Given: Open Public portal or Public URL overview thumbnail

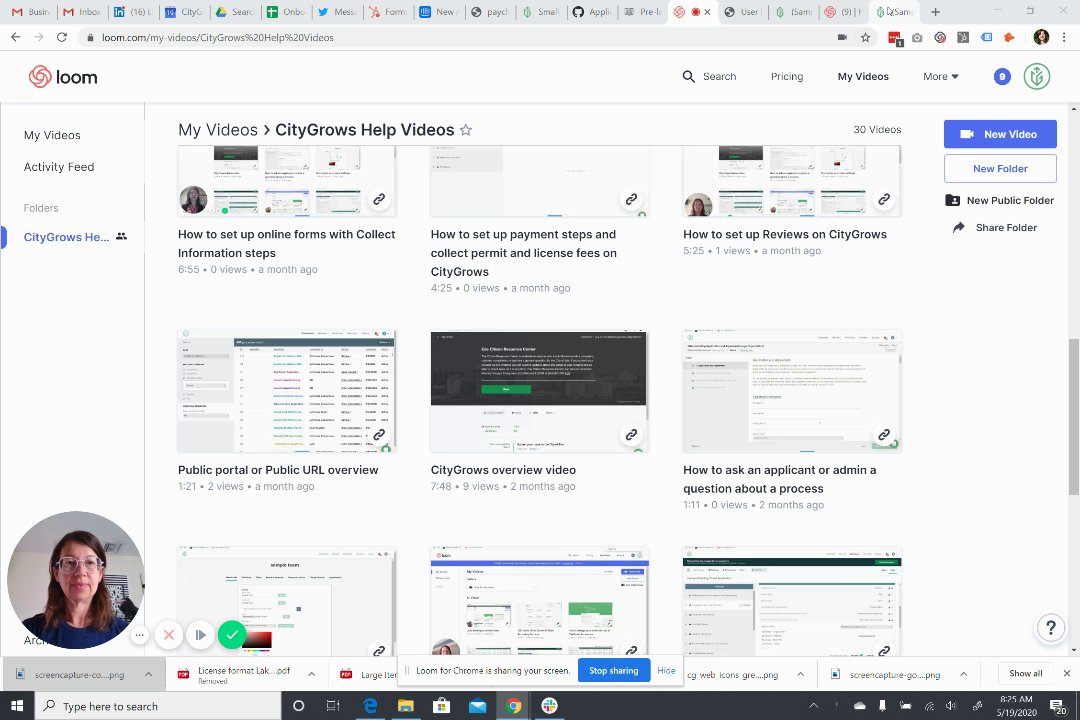Looking at the screenshot, I should [x=287, y=391].
